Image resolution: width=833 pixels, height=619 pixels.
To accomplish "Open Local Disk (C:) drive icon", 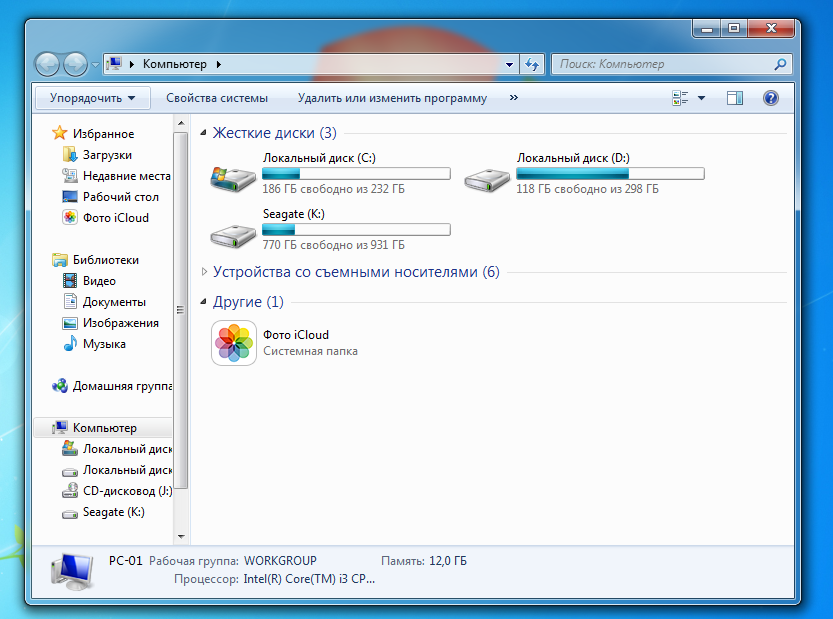I will tap(233, 179).
